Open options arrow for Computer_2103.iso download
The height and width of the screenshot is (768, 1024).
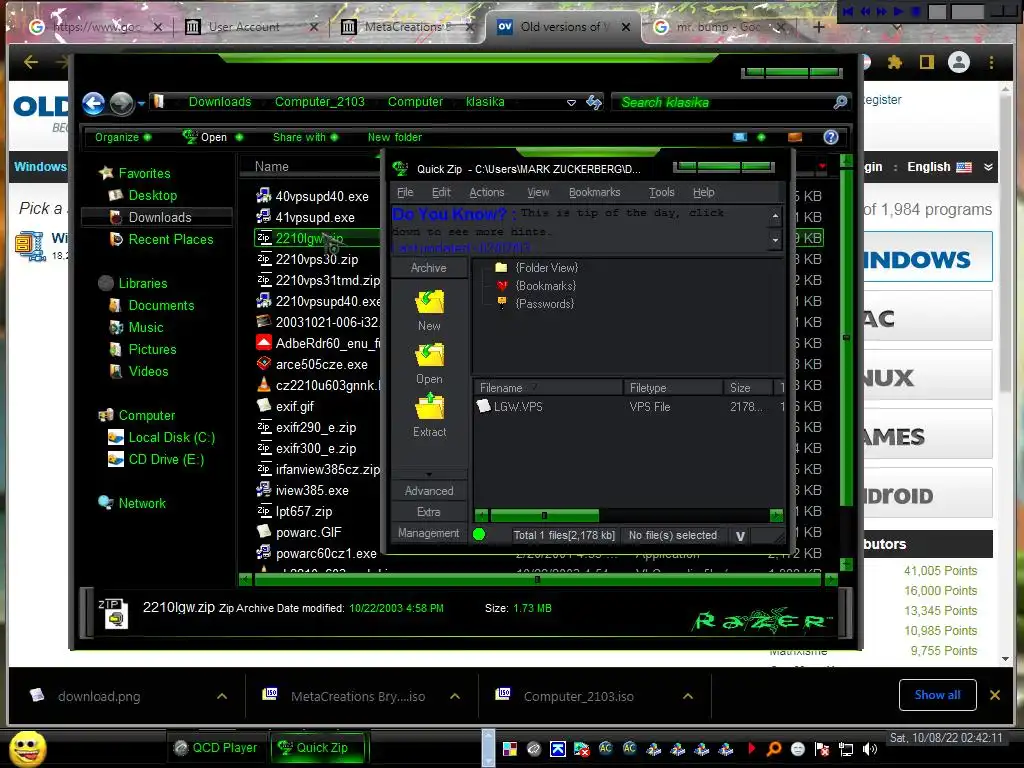click(x=688, y=696)
